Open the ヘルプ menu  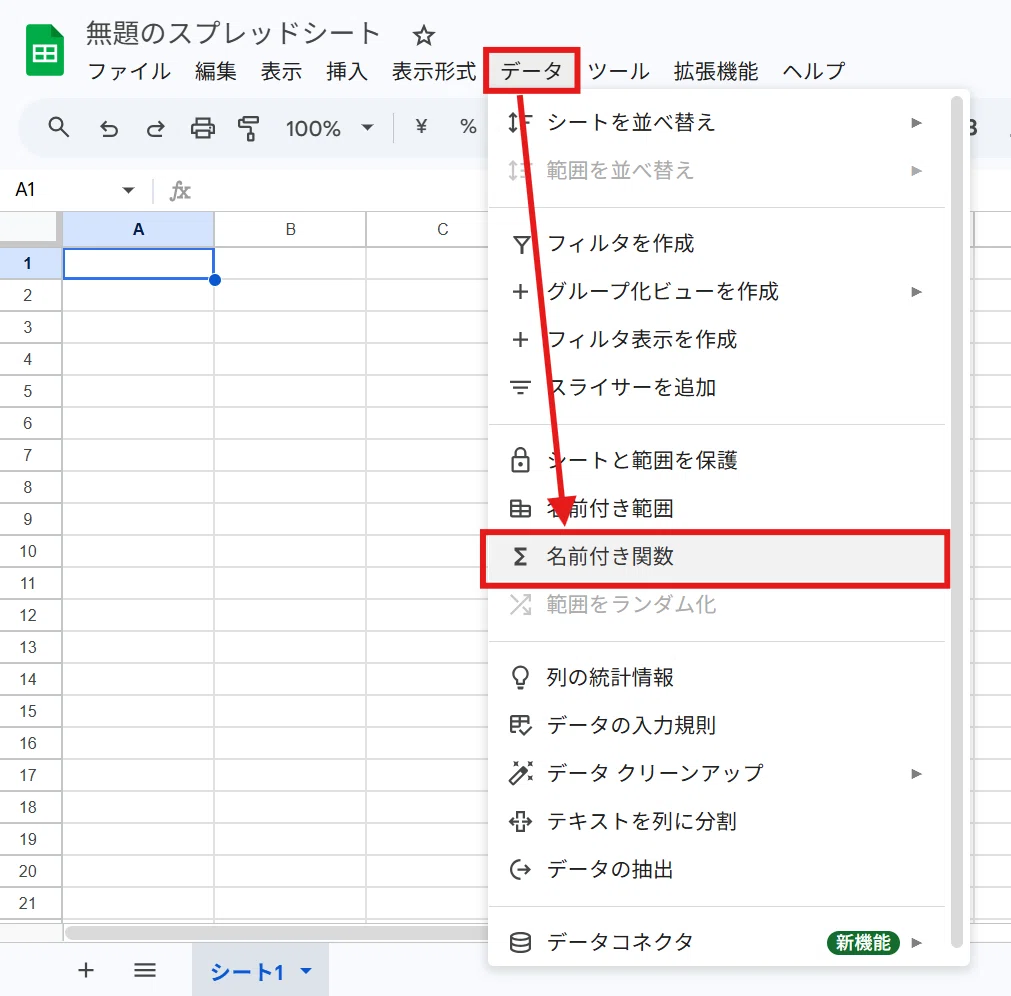pos(814,71)
